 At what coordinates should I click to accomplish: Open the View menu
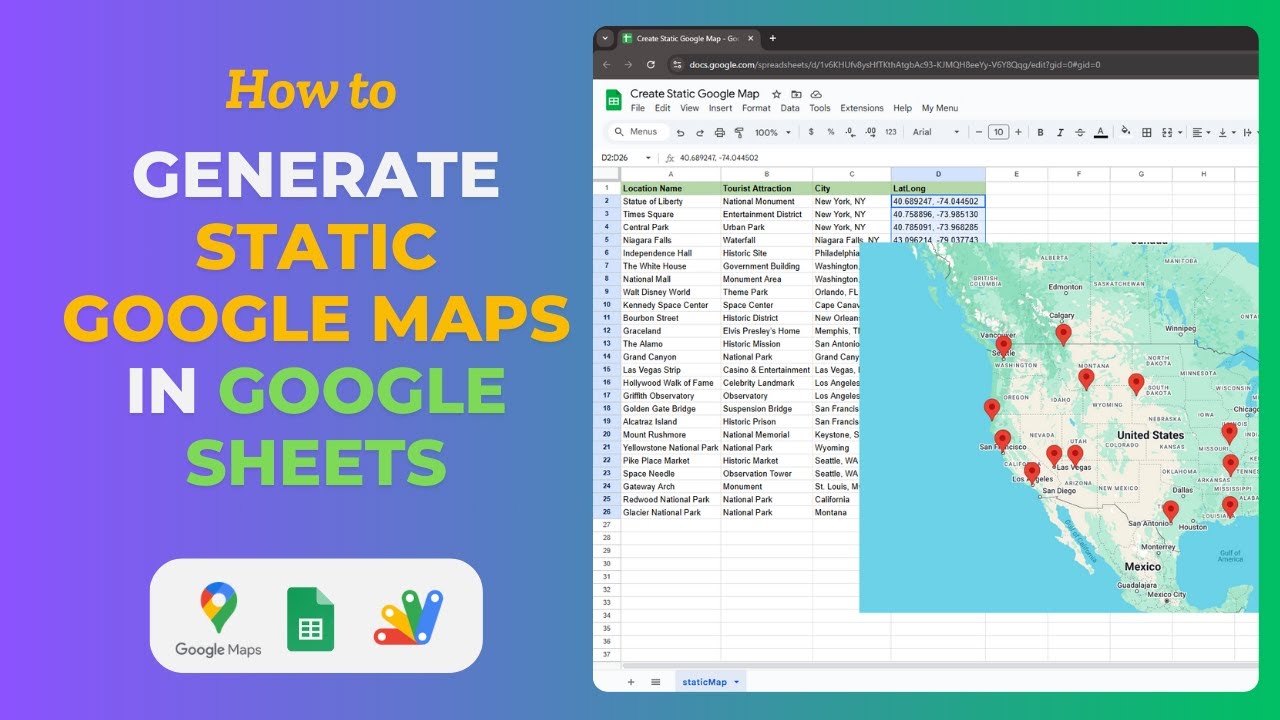pos(690,108)
